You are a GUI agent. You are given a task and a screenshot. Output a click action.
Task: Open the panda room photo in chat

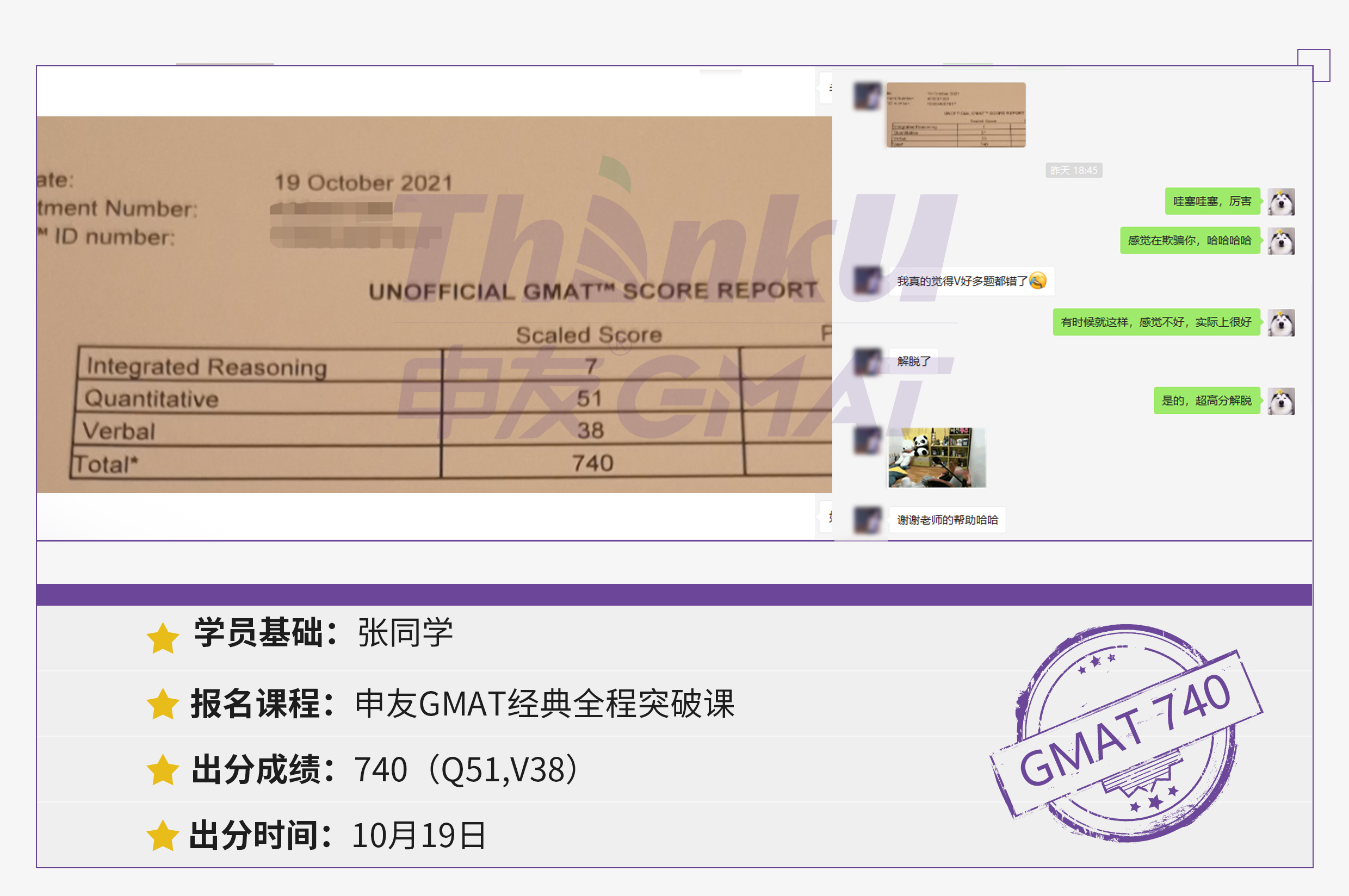[x=936, y=457]
